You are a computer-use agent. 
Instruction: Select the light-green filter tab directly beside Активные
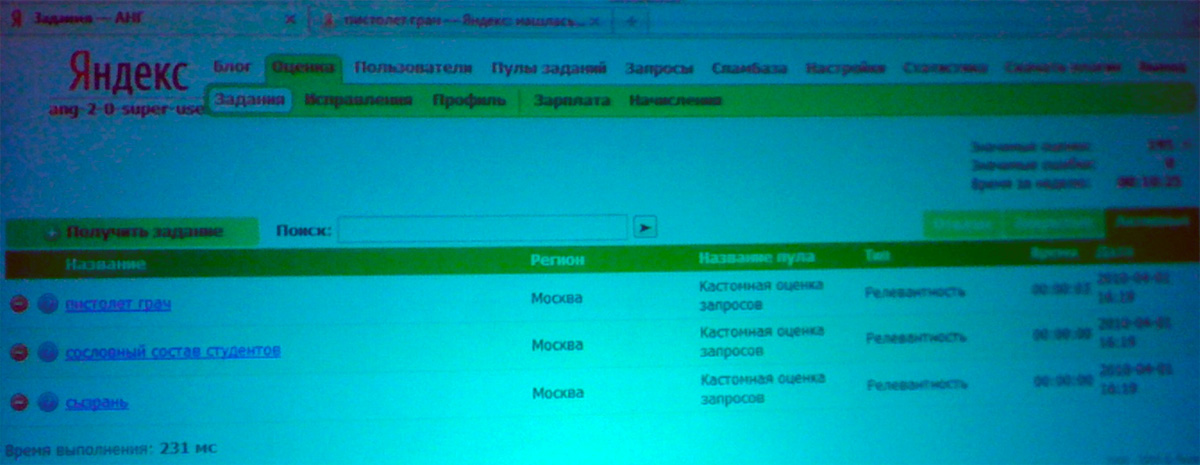tap(1054, 224)
